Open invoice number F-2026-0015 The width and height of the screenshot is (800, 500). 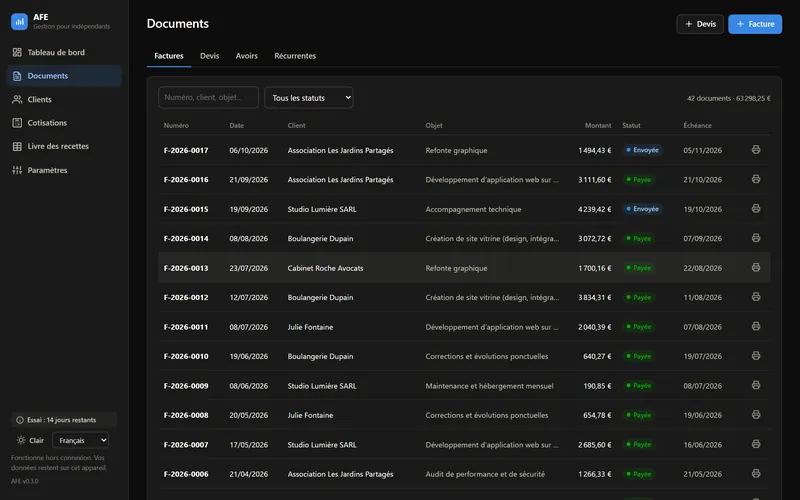(186, 209)
